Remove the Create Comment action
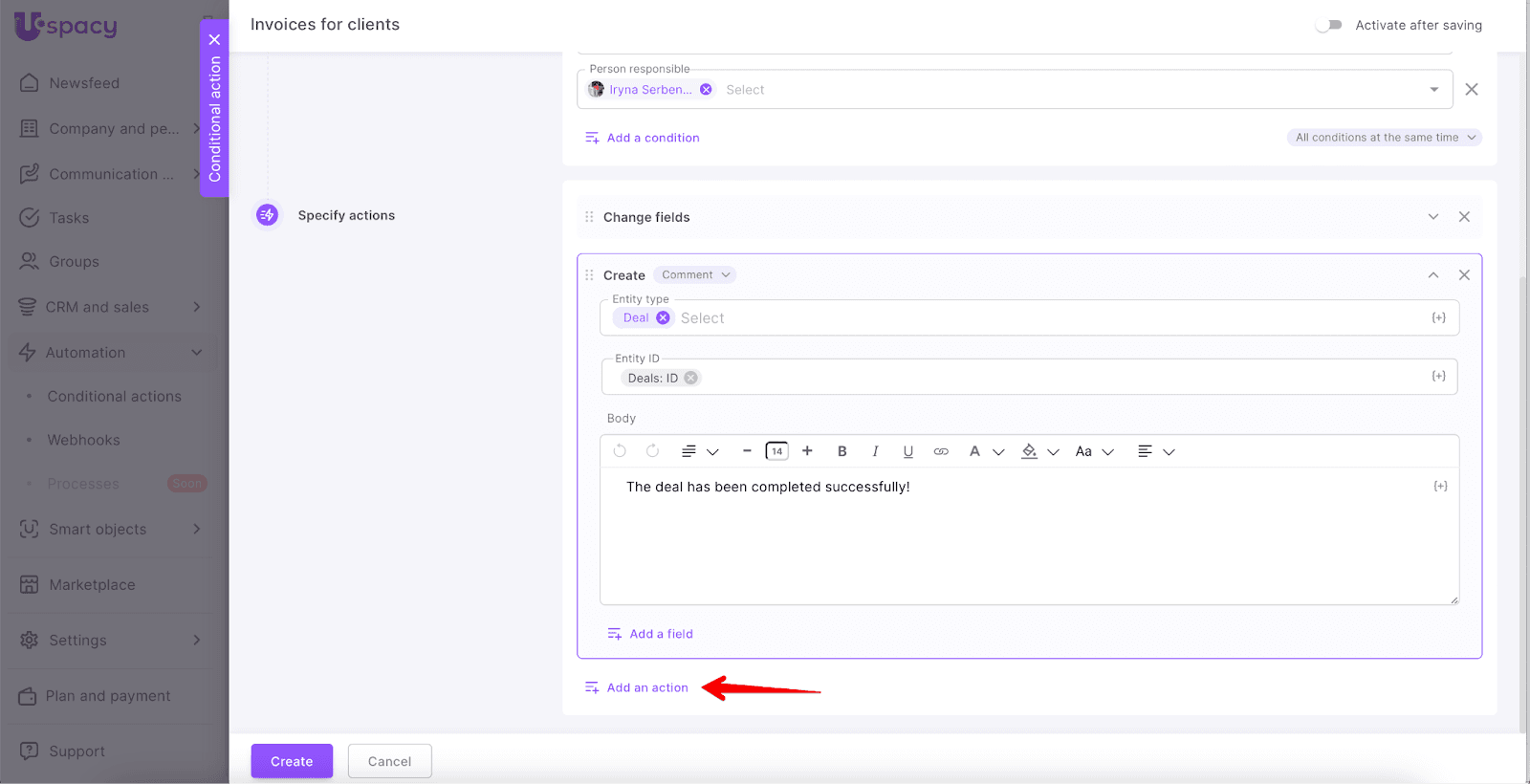1530x784 pixels. [x=1464, y=275]
